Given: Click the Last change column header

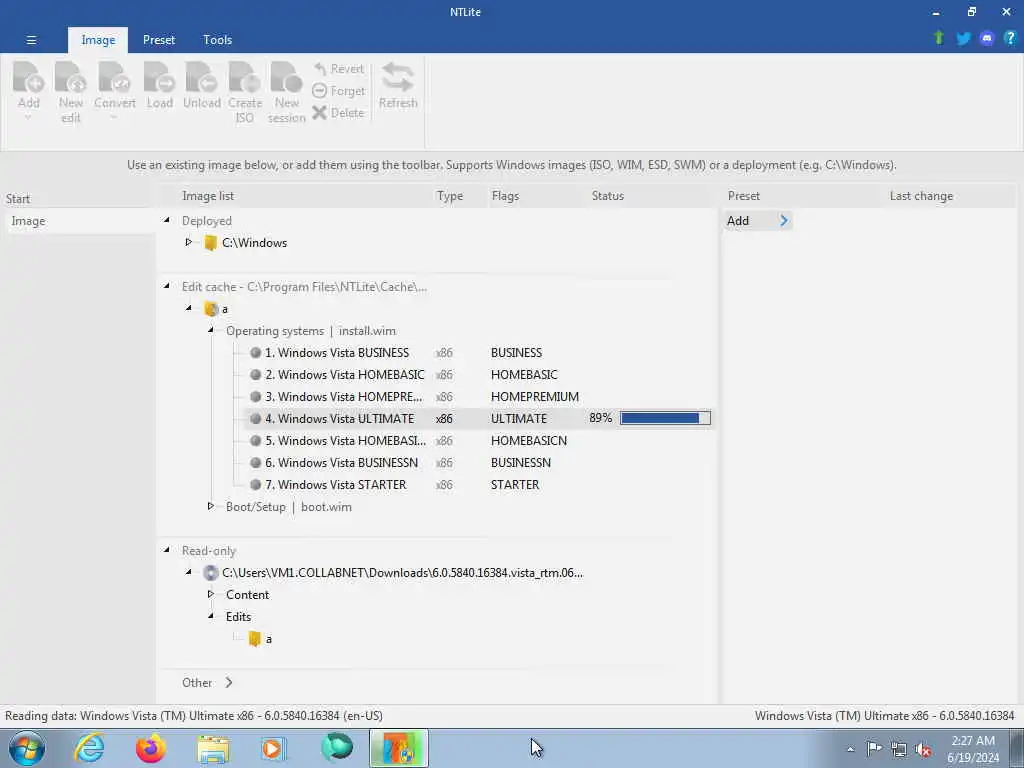Looking at the screenshot, I should [x=921, y=196].
